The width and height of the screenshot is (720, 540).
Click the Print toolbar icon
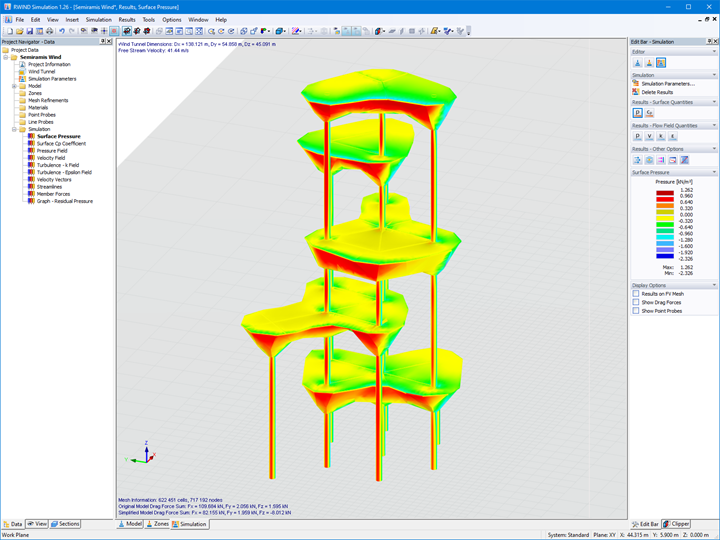49,31
